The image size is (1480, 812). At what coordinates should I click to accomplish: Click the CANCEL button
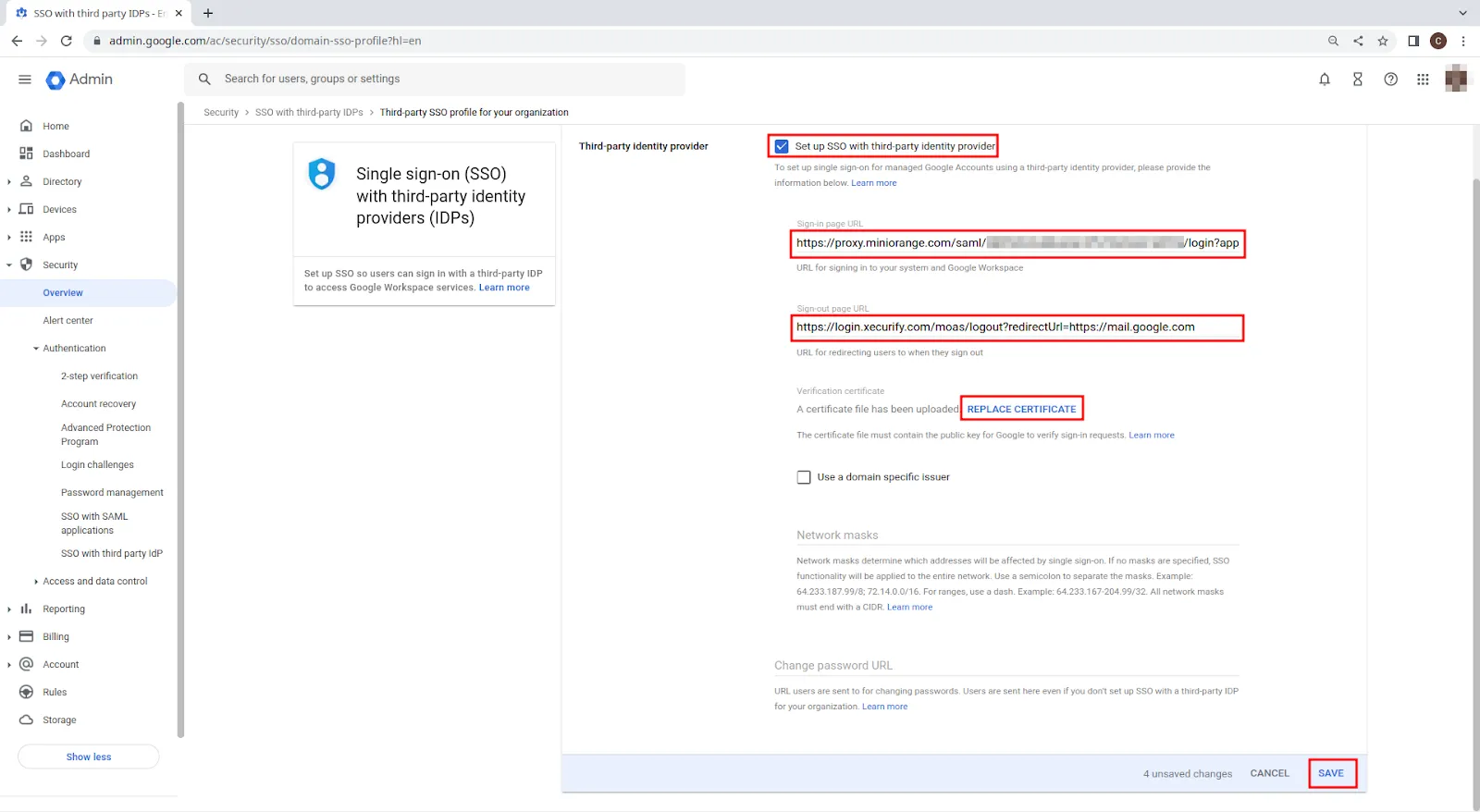tap(1269, 773)
